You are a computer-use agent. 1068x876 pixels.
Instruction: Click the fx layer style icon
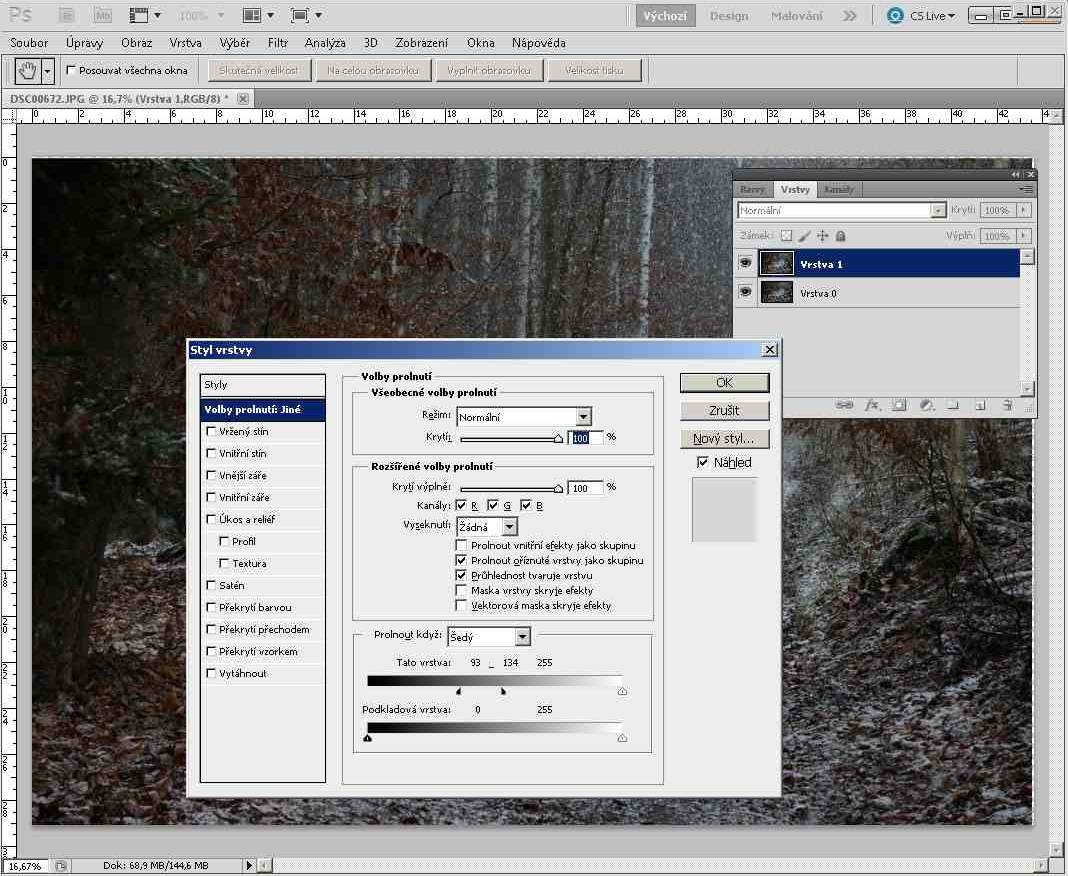872,405
